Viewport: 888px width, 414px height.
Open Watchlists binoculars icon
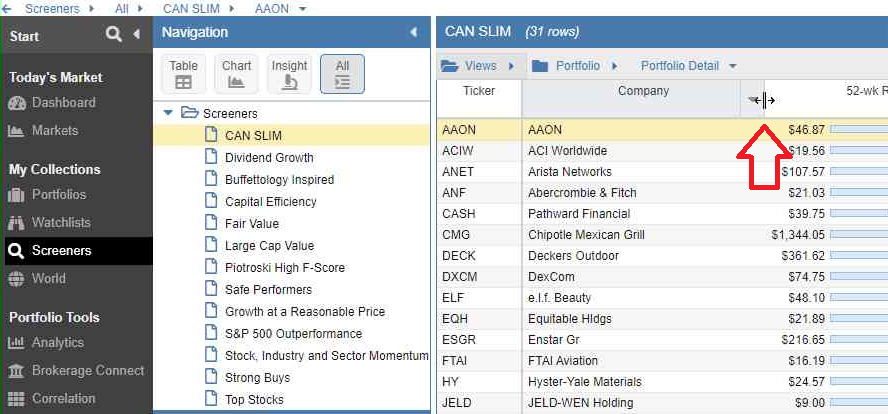pos(16,223)
